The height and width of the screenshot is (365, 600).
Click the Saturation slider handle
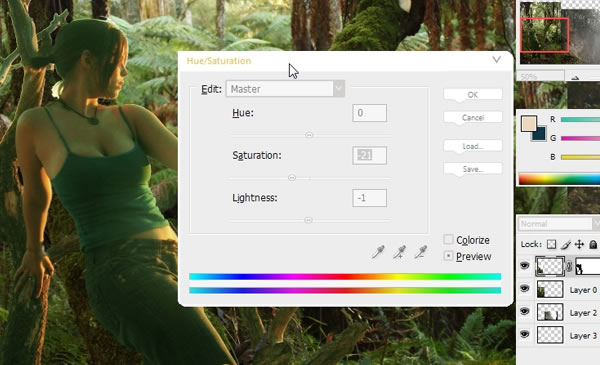pyautogui.click(x=292, y=178)
